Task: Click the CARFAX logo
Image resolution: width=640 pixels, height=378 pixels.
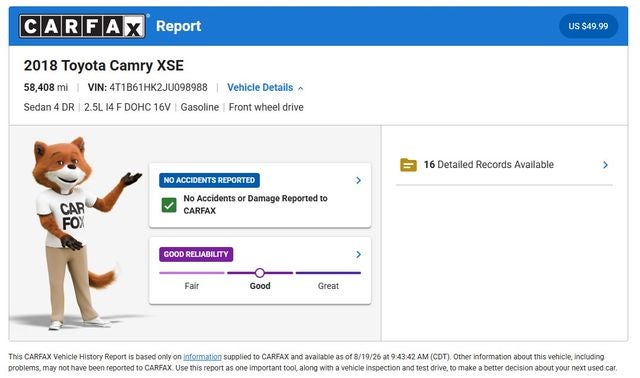Action: 82,26
